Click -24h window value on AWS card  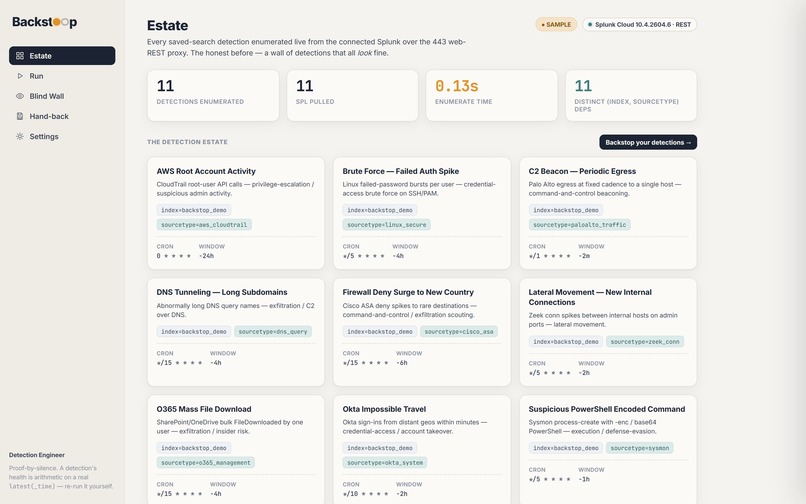click(x=207, y=256)
